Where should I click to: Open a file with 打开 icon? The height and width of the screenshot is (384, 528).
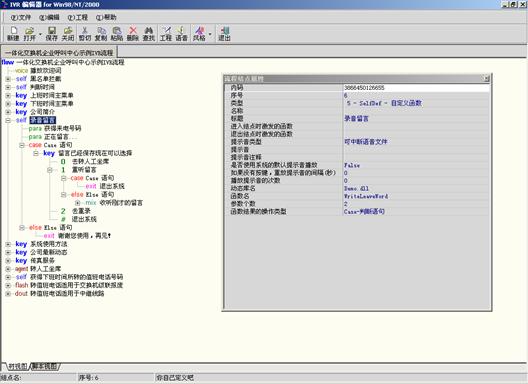click(x=30, y=34)
